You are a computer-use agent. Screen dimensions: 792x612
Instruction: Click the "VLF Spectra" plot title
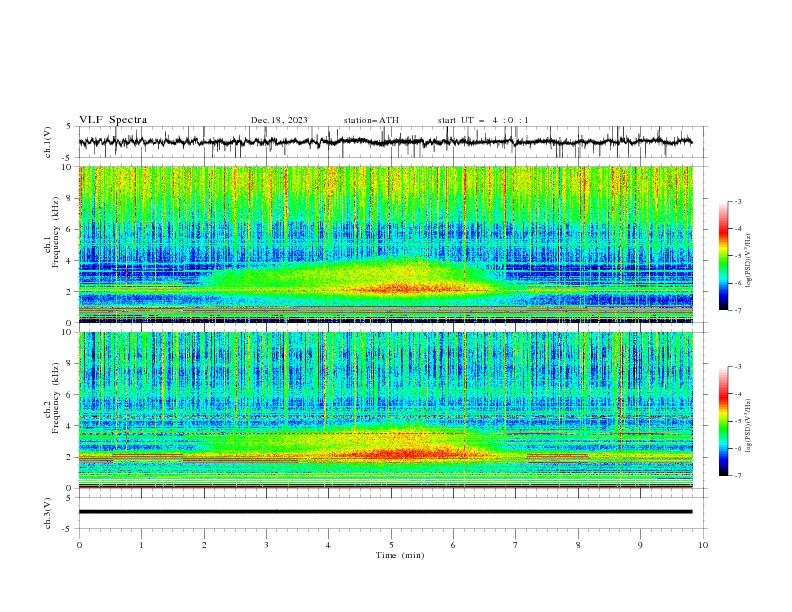[x=113, y=120]
